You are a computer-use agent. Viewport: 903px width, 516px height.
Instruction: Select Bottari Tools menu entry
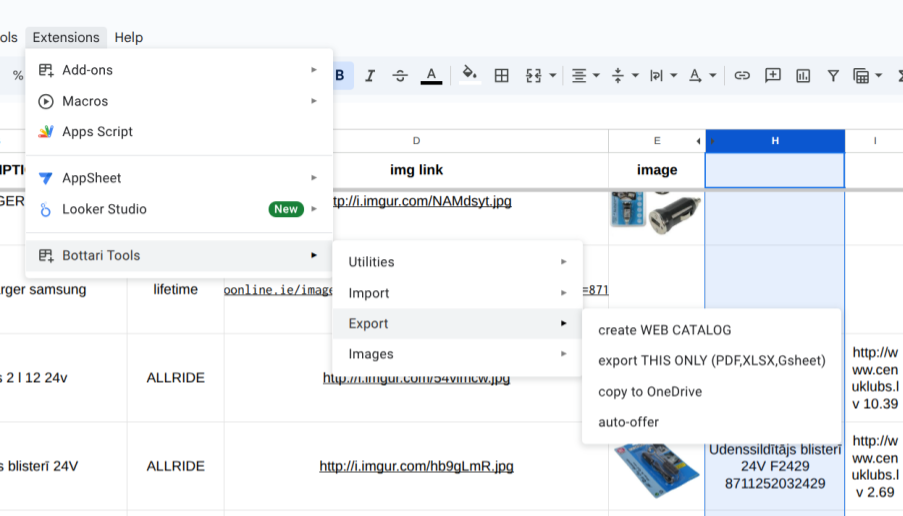[x=179, y=255]
